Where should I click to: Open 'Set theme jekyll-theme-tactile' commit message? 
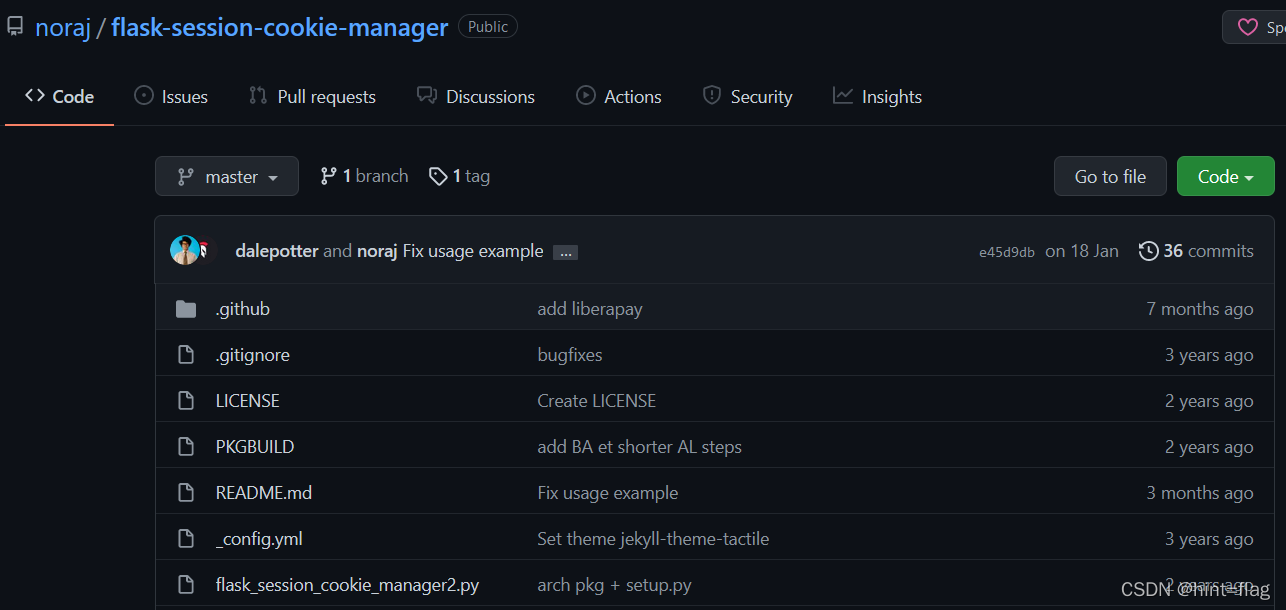point(653,539)
